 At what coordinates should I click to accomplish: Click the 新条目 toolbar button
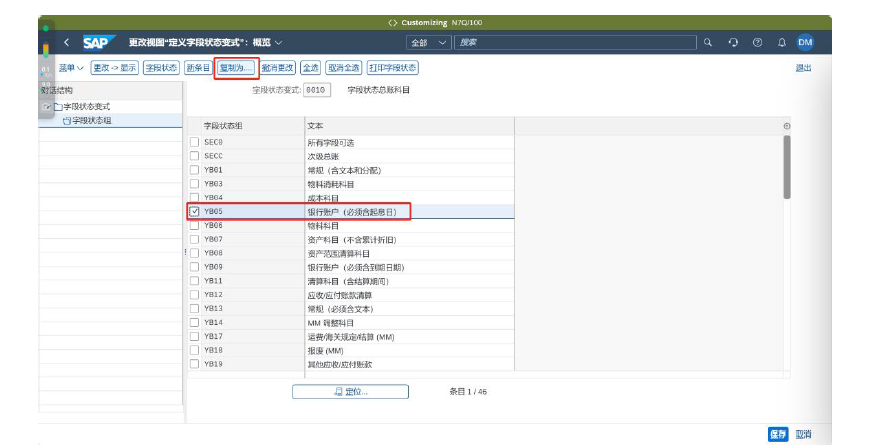(x=198, y=68)
